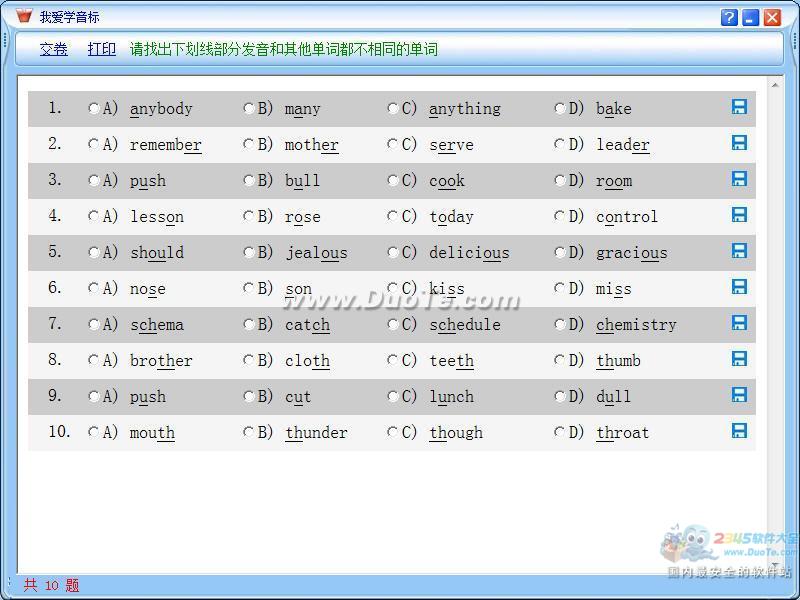Select option D throat in question 10
The width and height of the screenshot is (800, 600).
click(560, 432)
